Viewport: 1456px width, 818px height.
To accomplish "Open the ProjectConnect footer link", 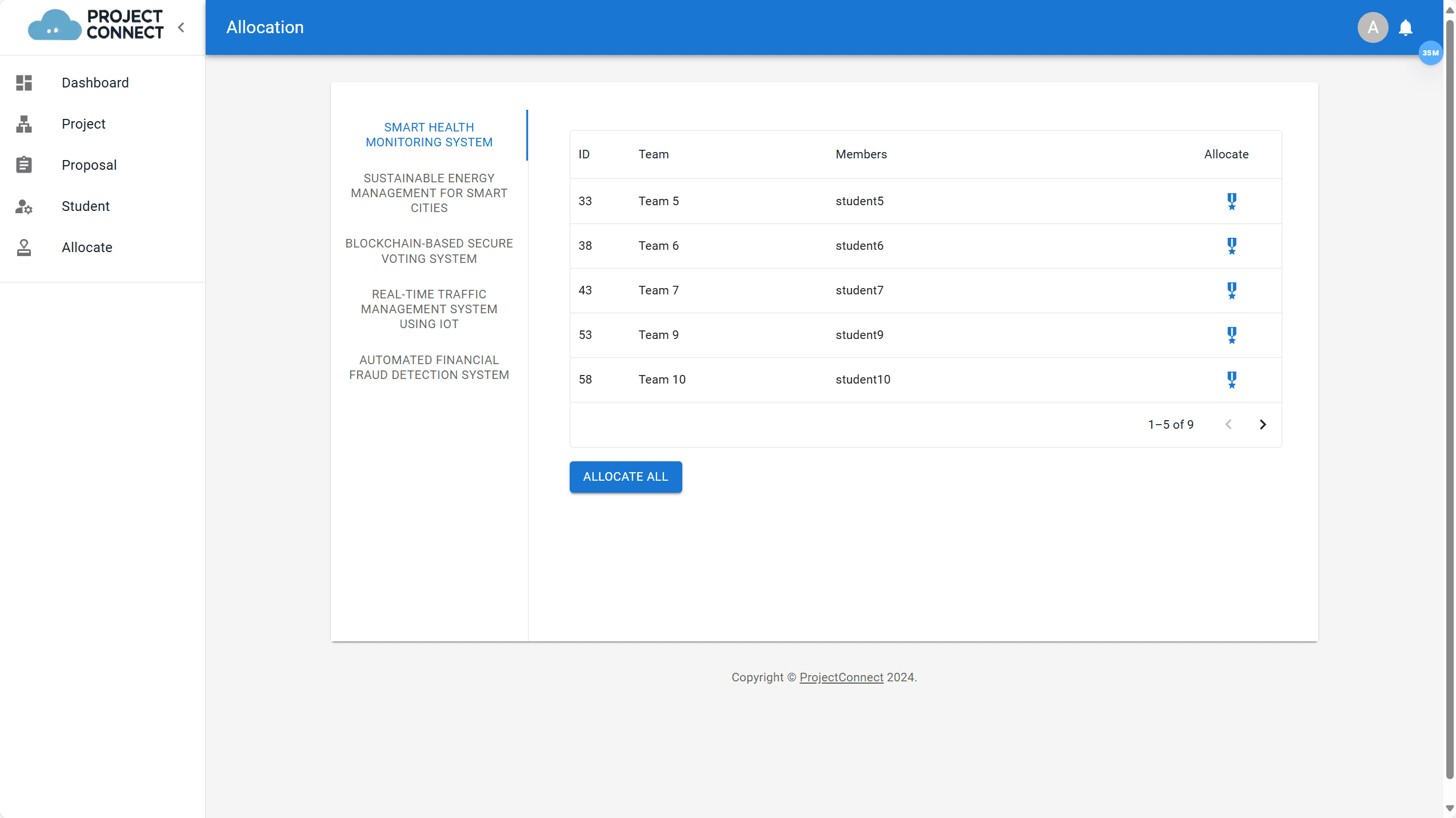I will [841, 677].
